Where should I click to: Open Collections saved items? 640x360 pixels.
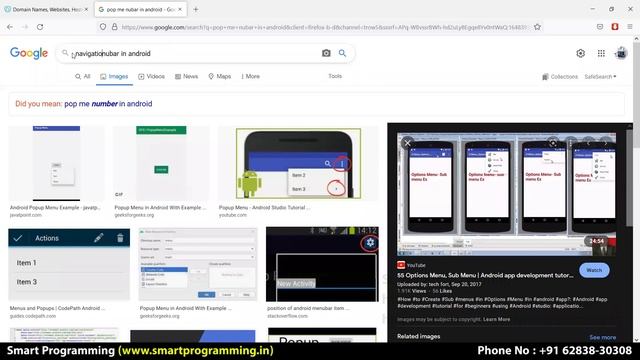[x=560, y=77]
